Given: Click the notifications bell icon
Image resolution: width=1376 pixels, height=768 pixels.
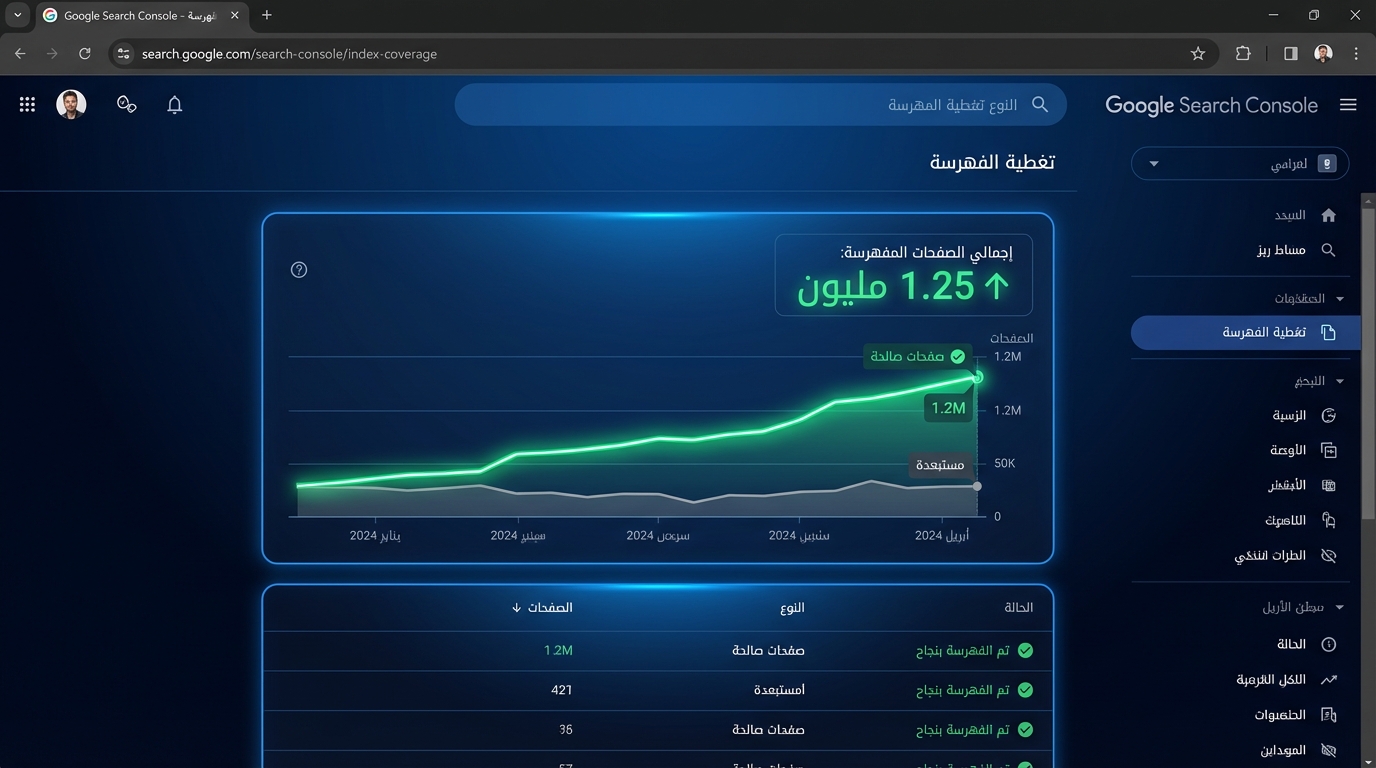Looking at the screenshot, I should point(174,105).
